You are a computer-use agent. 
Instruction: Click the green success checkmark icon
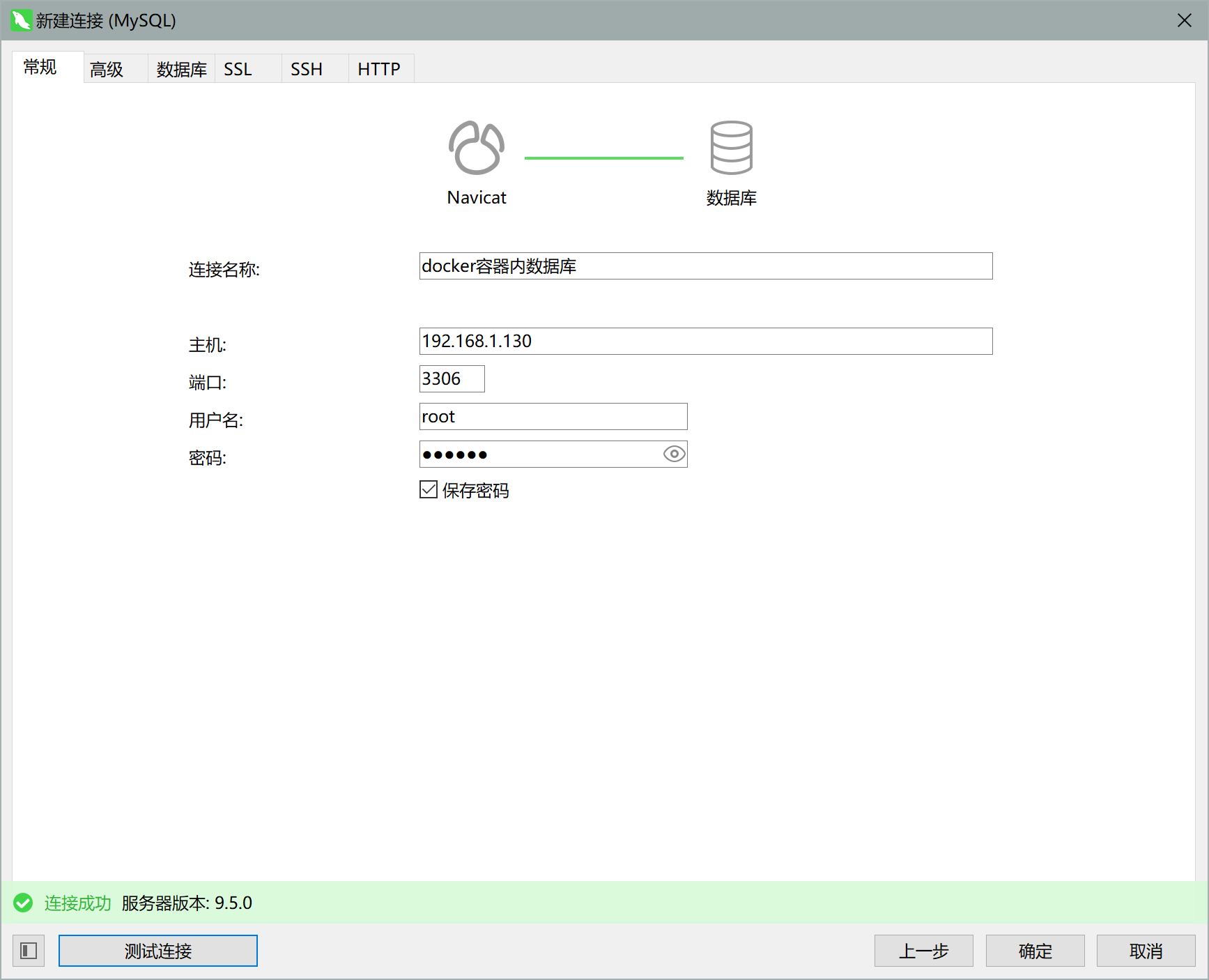(23, 903)
